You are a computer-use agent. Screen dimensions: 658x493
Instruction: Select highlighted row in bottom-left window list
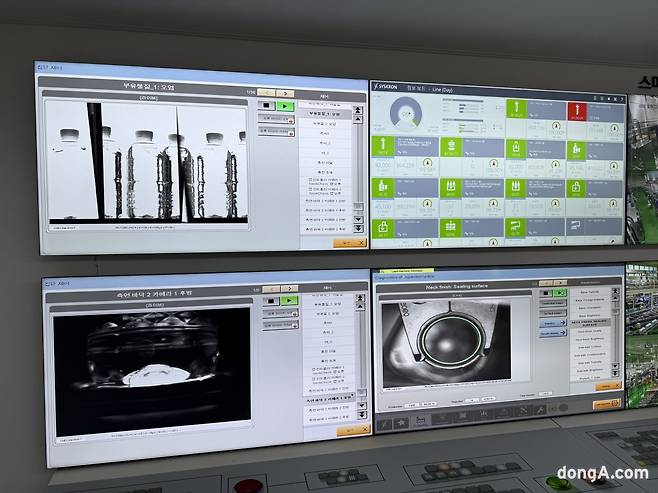(x=329, y=398)
